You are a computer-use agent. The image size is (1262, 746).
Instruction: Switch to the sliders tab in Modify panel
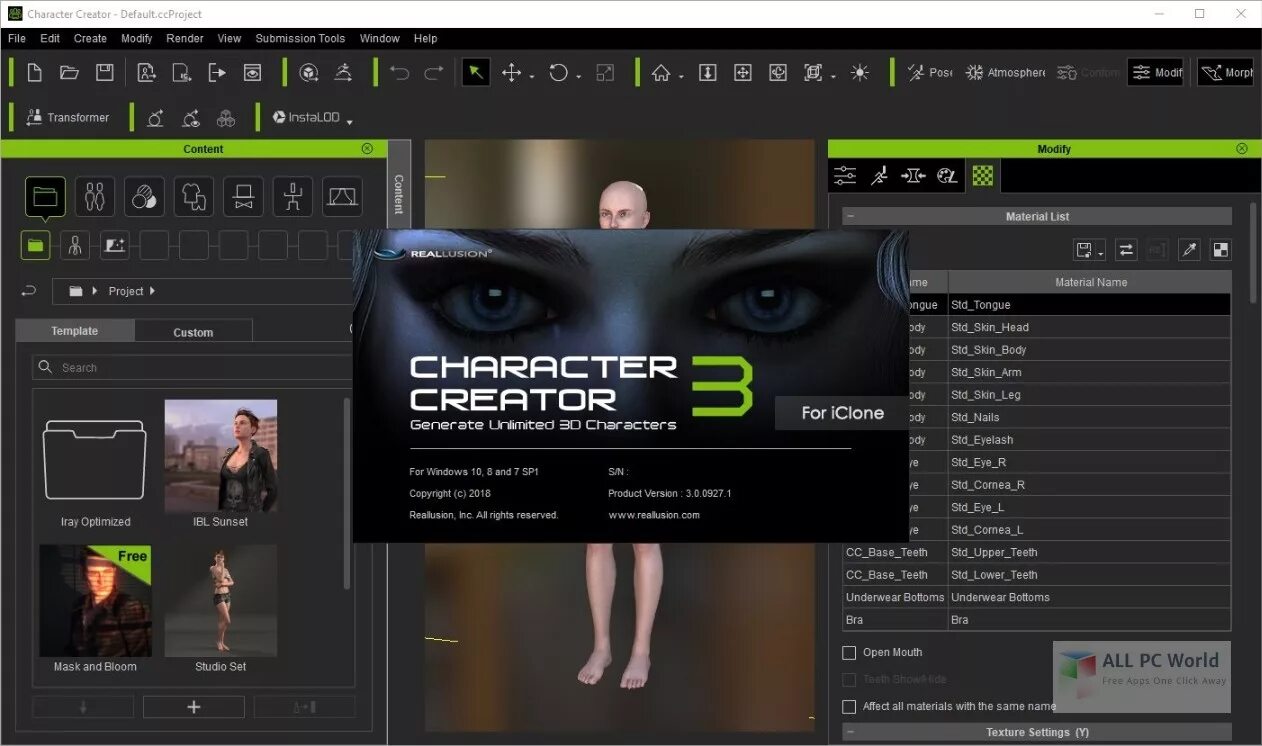click(845, 176)
